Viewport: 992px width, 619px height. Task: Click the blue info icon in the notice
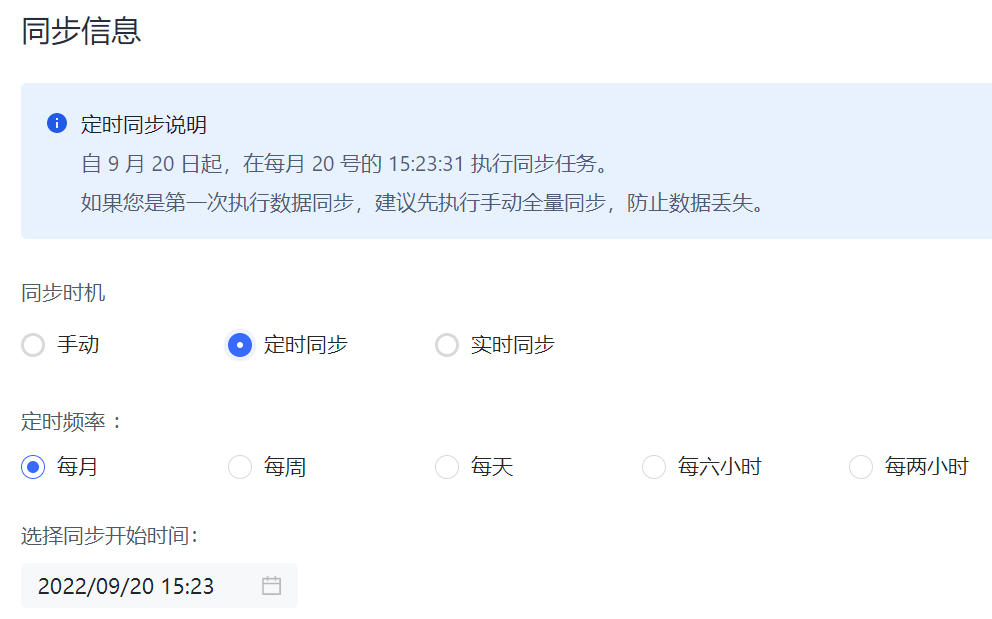(57, 124)
